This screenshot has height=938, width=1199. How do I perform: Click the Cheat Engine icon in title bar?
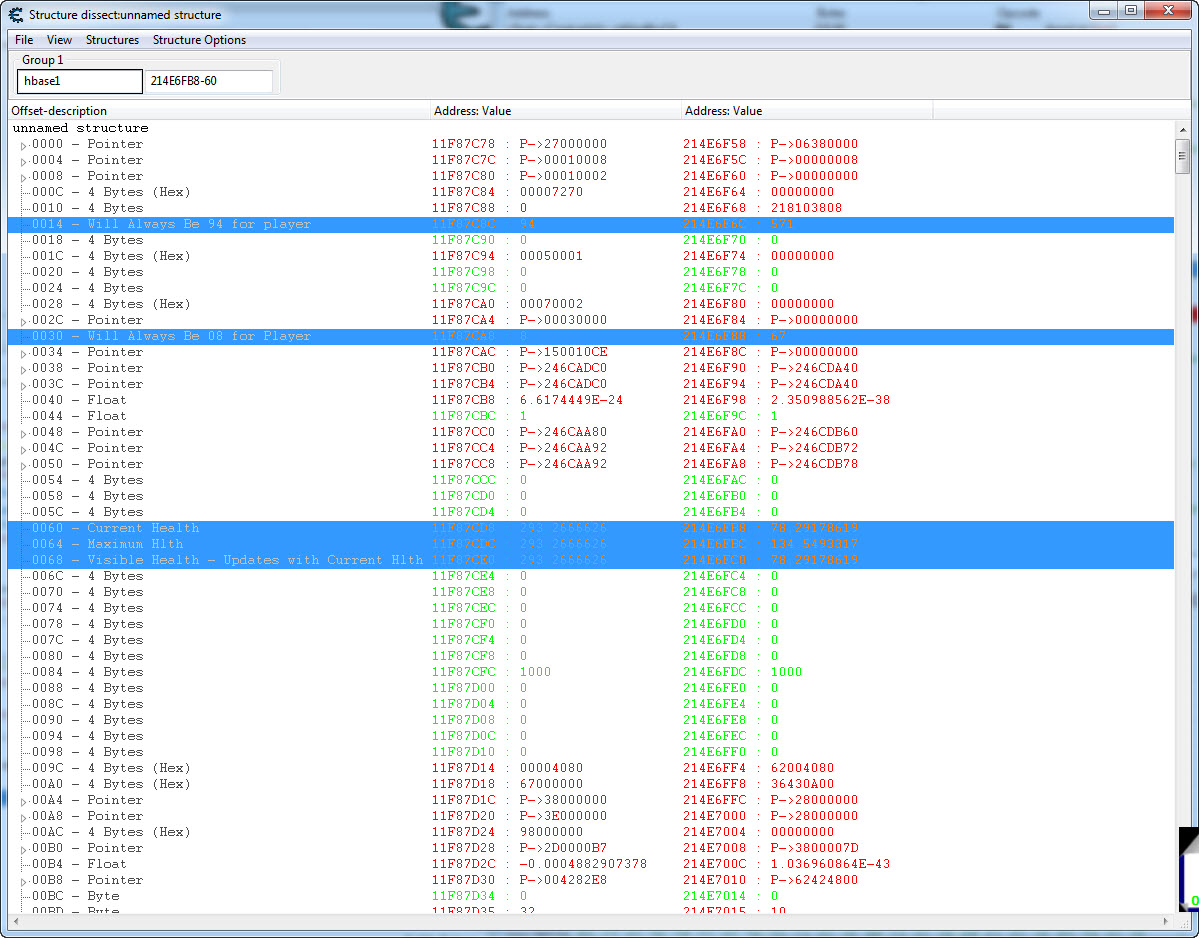(16, 15)
